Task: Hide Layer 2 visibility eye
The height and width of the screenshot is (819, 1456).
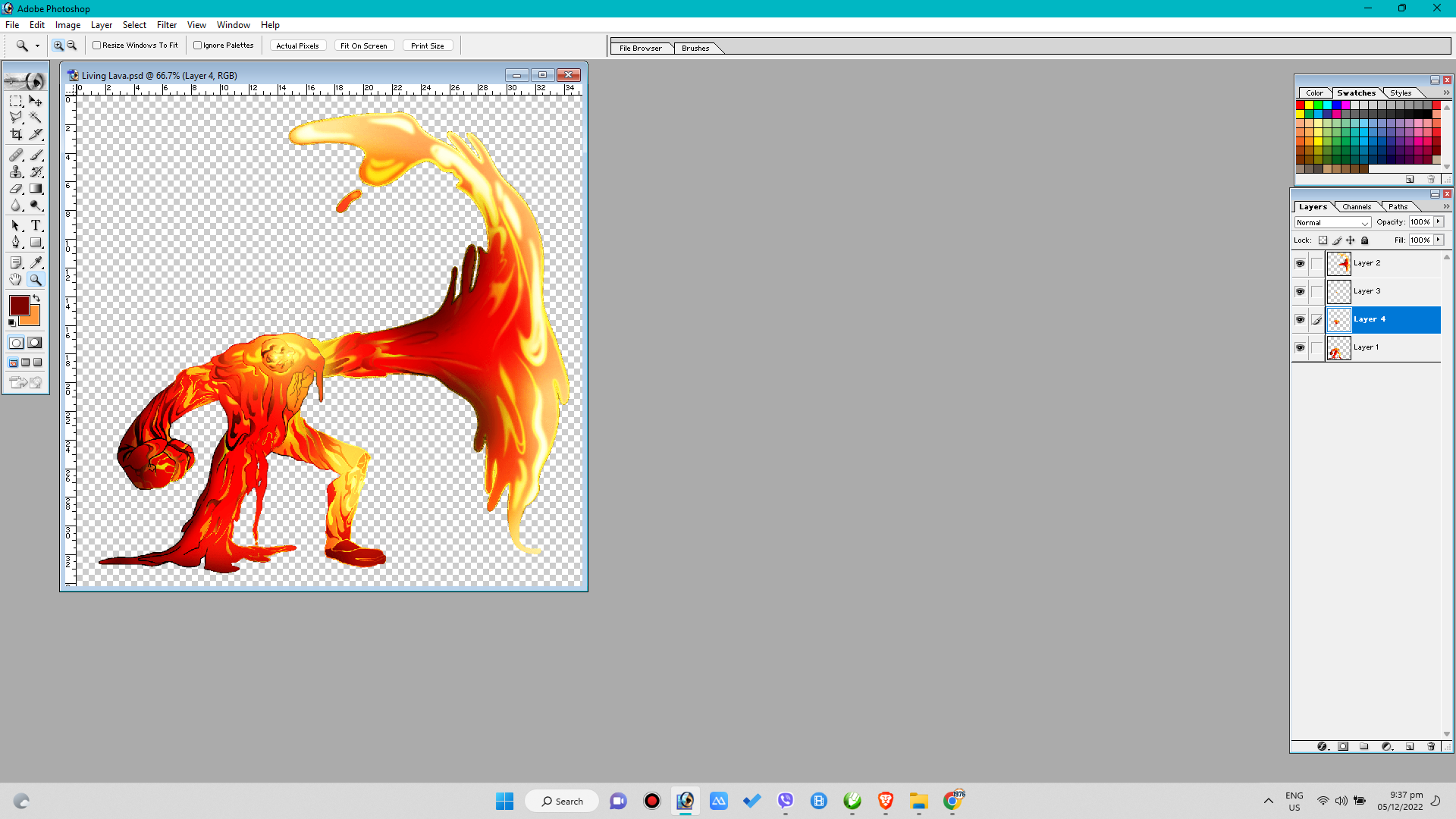Action: click(x=1300, y=264)
